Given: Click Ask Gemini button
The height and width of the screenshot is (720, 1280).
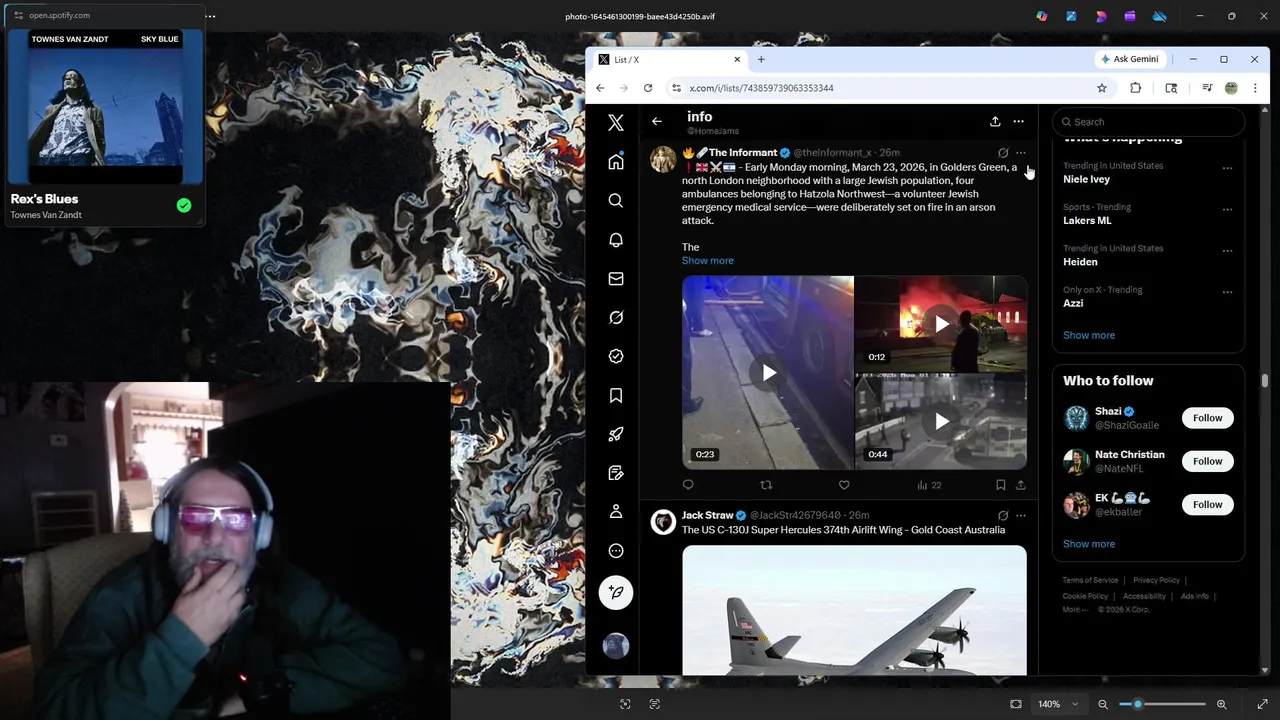Looking at the screenshot, I should point(1129,59).
